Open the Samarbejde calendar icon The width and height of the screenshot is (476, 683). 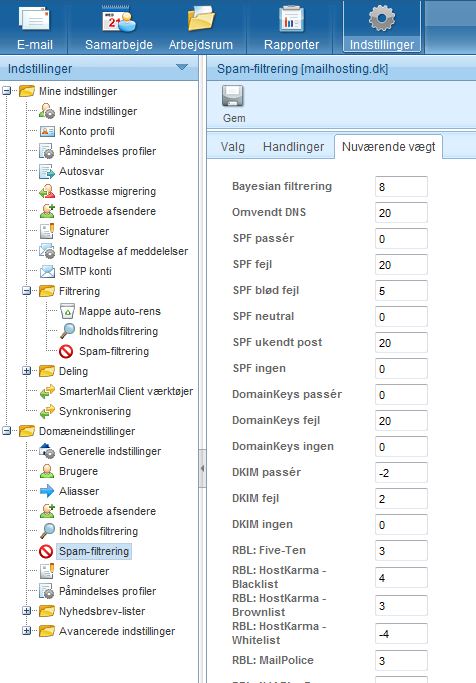pyautogui.click(x=119, y=20)
